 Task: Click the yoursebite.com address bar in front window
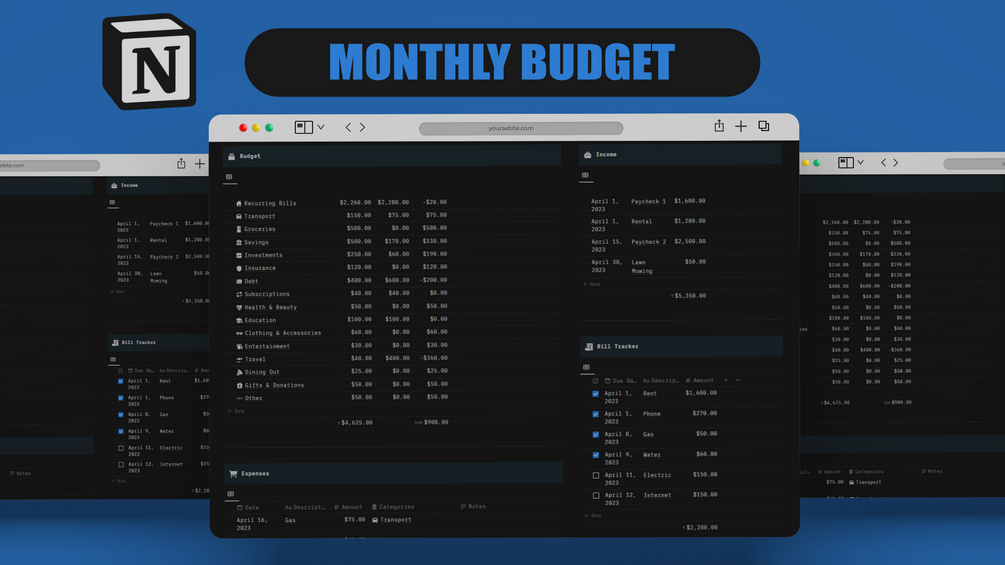[520, 128]
